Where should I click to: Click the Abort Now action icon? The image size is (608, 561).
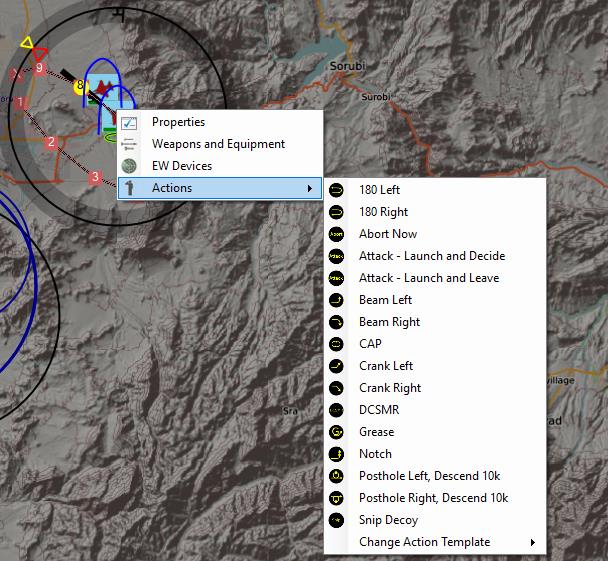[337, 234]
